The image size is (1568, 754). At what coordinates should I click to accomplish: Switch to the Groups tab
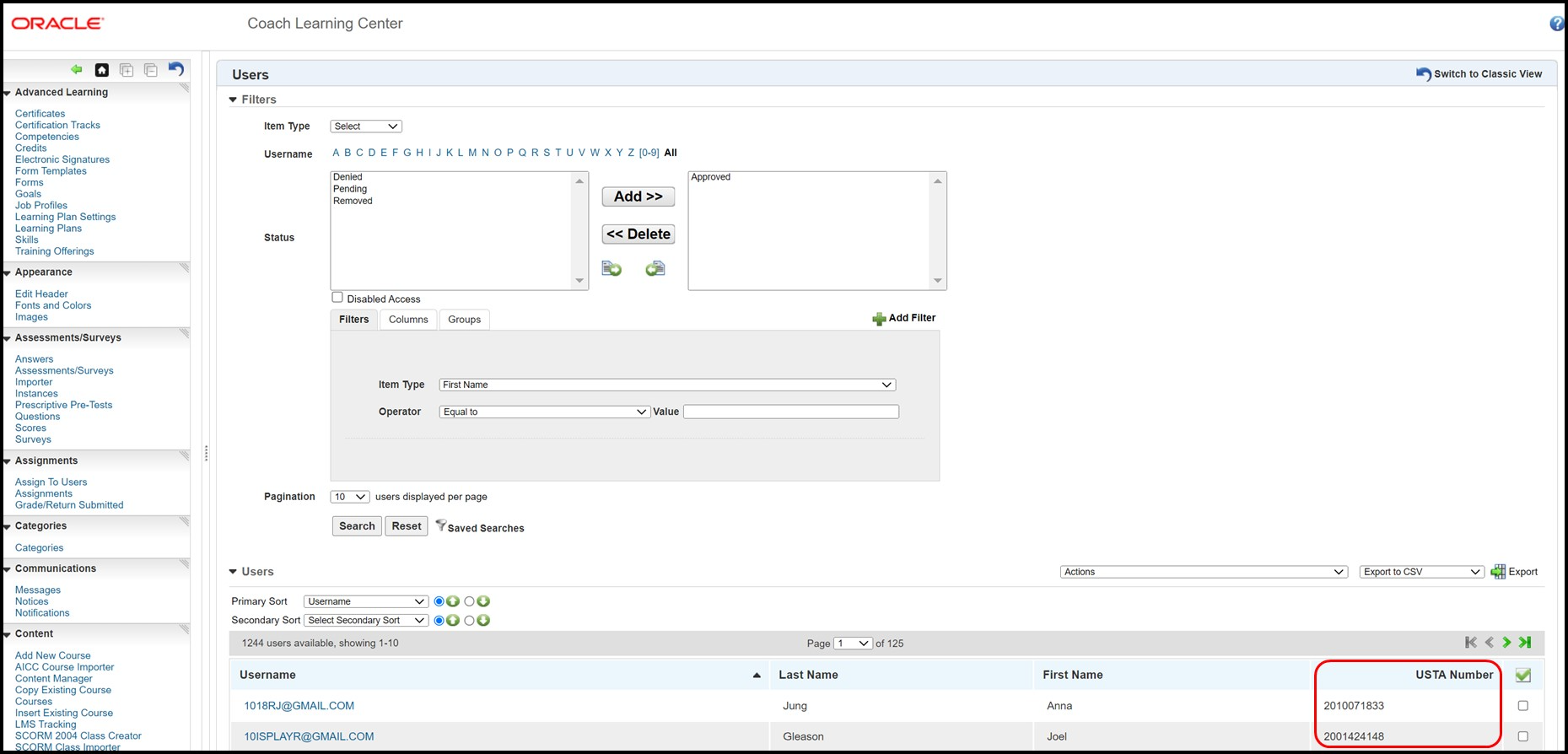[x=464, y=320]
